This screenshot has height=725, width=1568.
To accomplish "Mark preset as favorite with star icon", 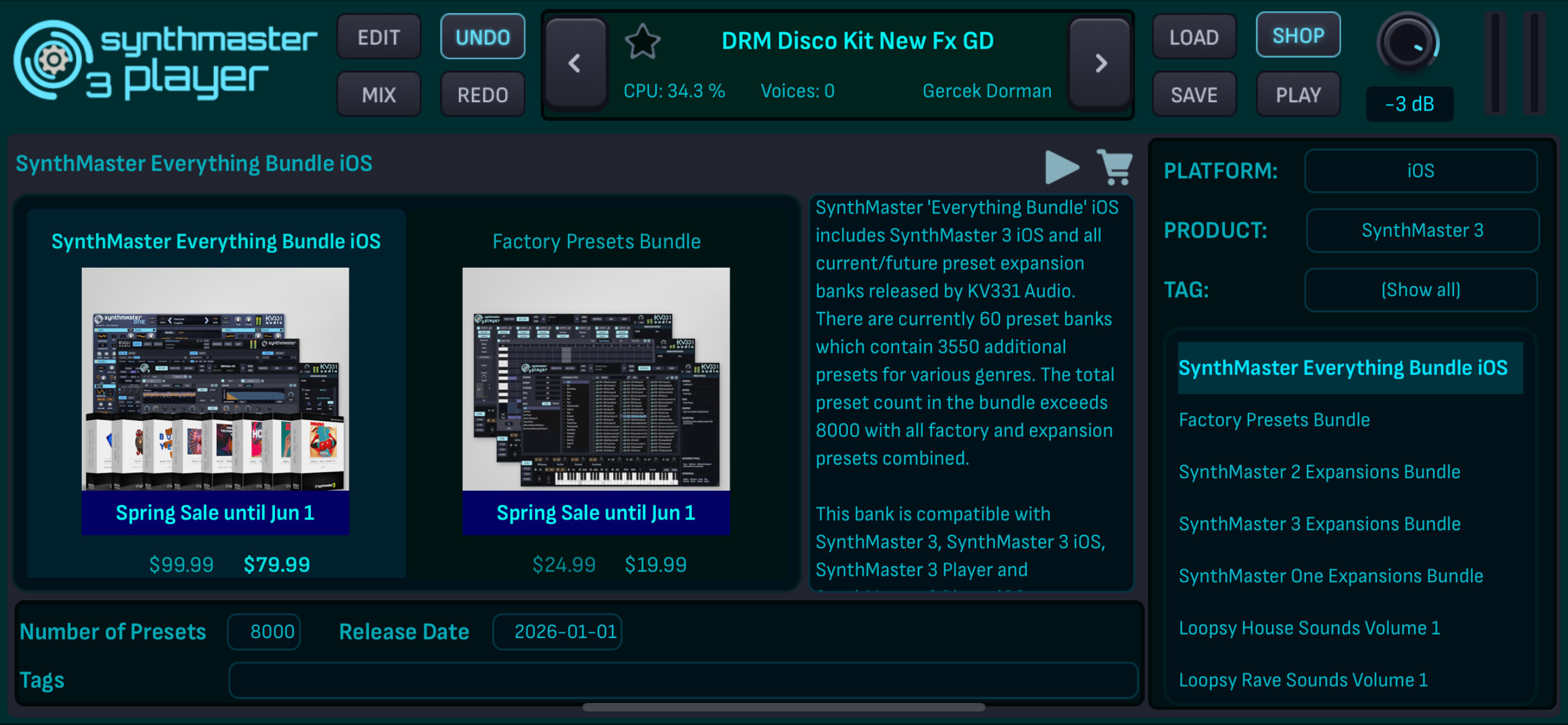I will pyautogui.click(x=642, y=41).
